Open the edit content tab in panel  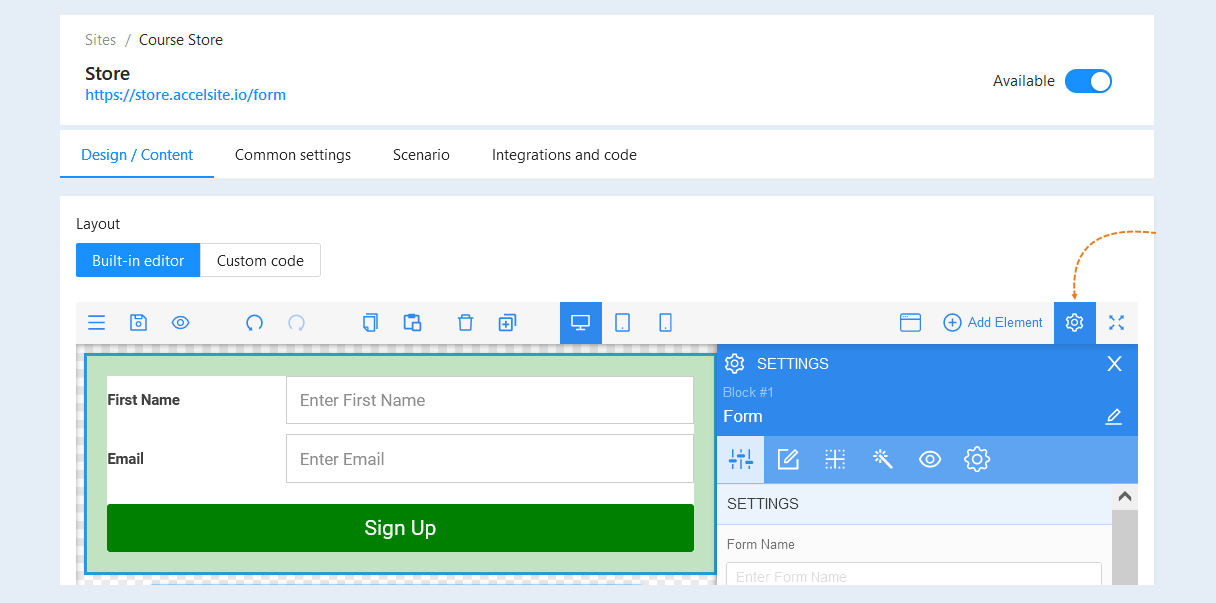point(788,459)
